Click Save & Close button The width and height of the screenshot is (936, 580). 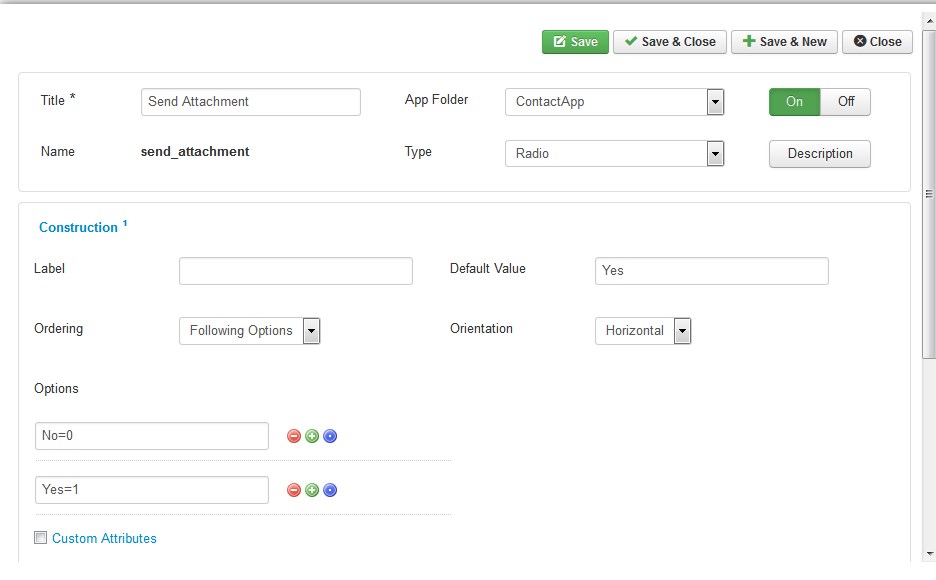point(670,42)
